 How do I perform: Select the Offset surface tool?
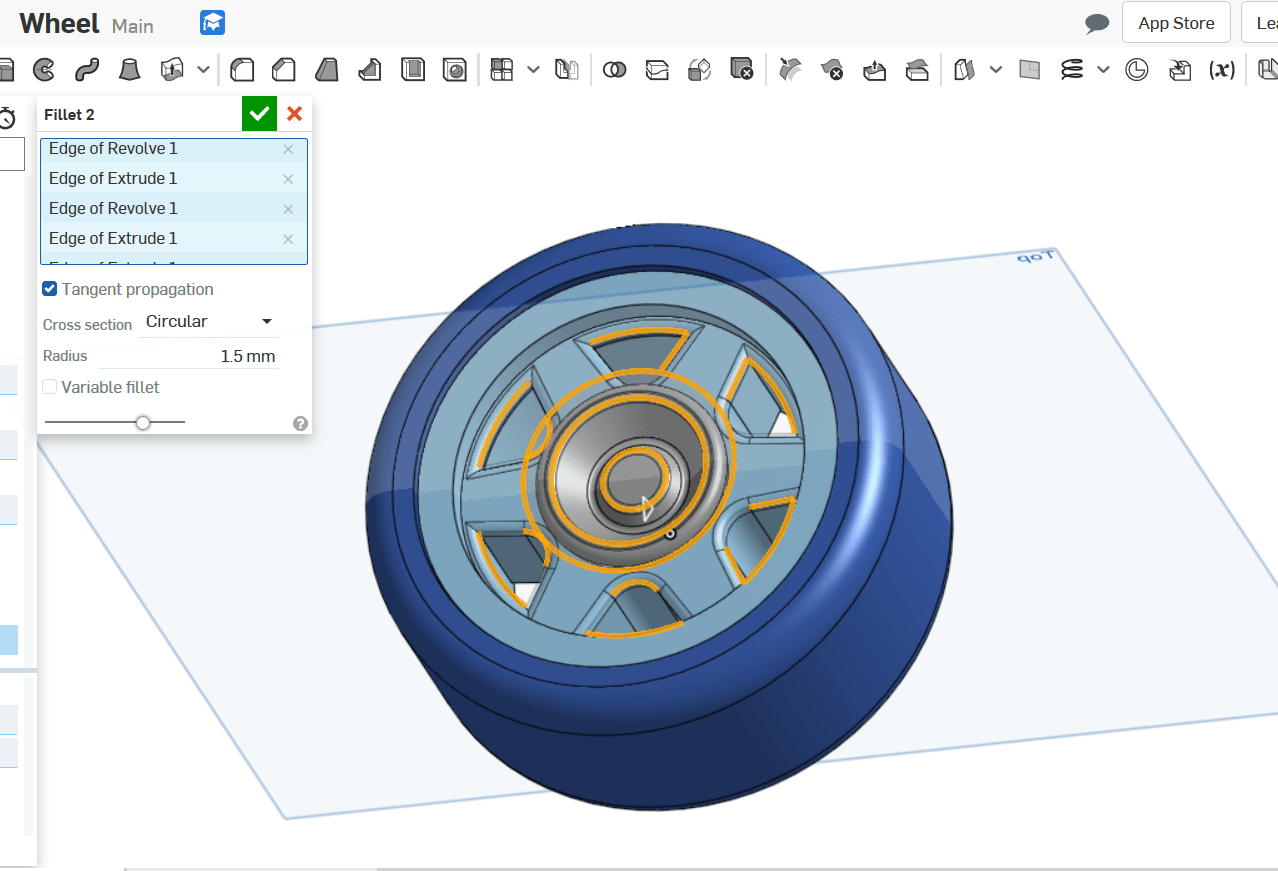[965, 69]
